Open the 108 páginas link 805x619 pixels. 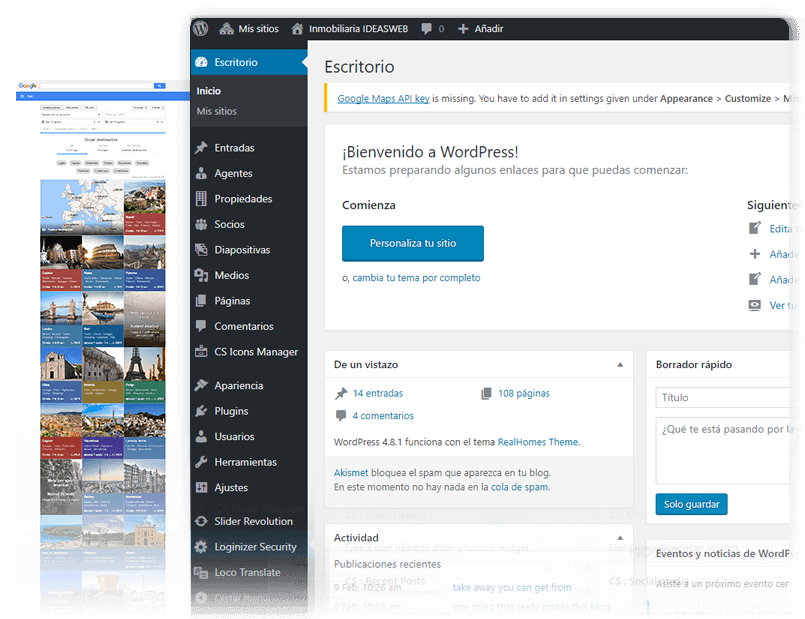(x=524, y=394)
